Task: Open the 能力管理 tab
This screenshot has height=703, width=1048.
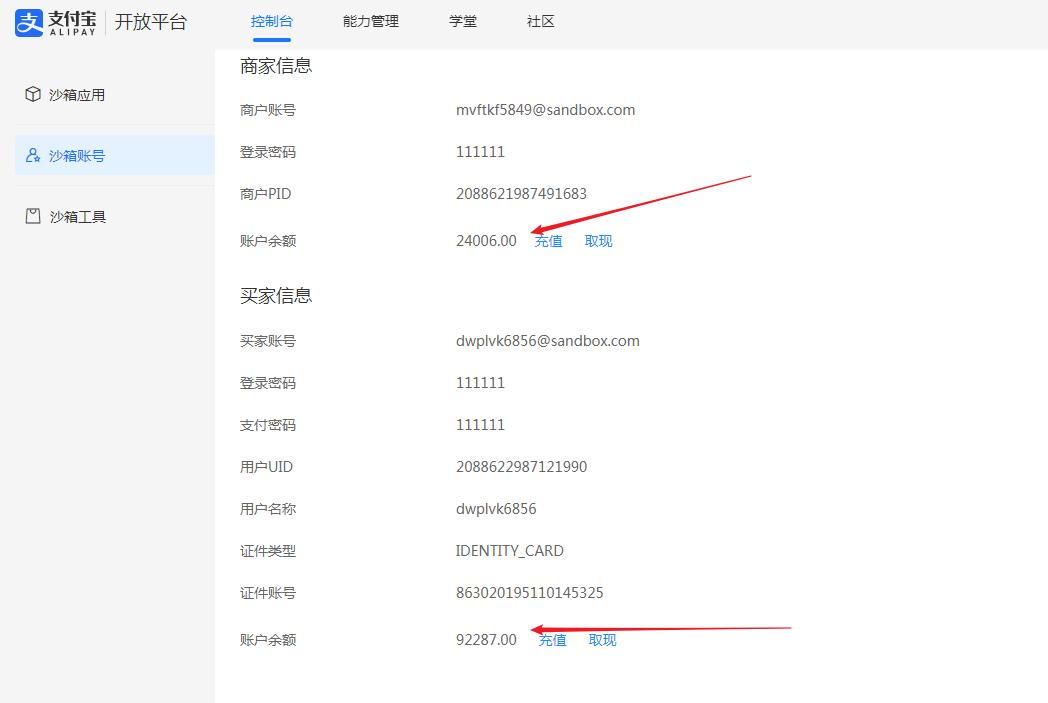Action: pyautogui.click(x=369, y=20)
